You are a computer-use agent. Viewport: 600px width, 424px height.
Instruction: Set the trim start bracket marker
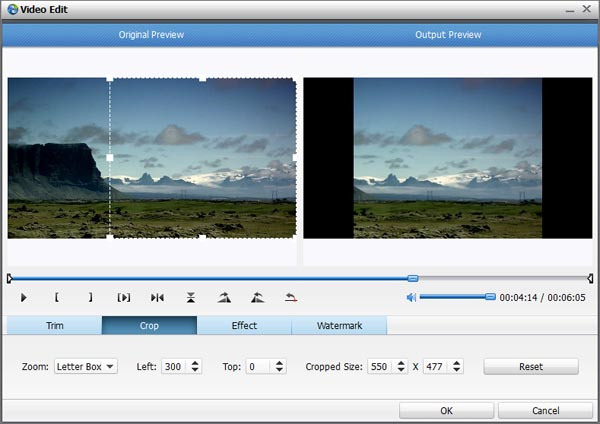pyautogui.click(x=56, y=297)
